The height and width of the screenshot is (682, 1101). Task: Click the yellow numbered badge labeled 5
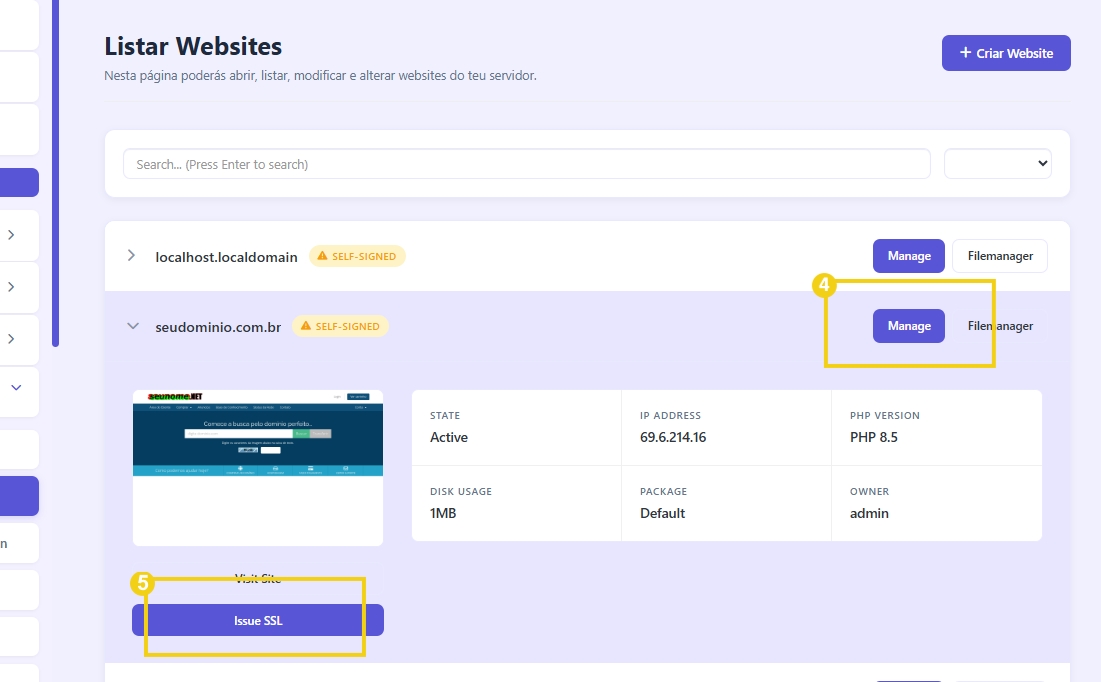[x=143, y=581]
